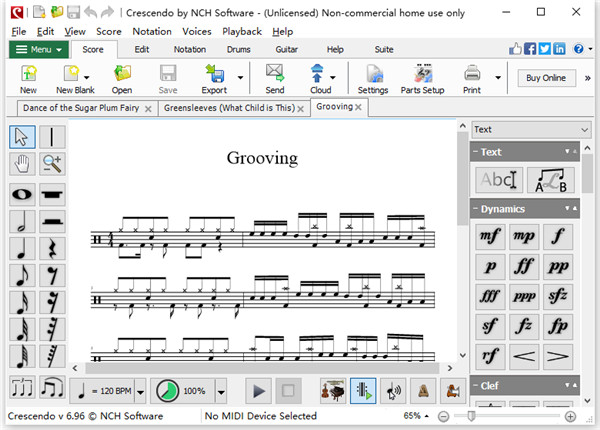Switch to the Guitar ribbon tab
The width and height of the screenshot is (600, 430).
click(287, 50)
